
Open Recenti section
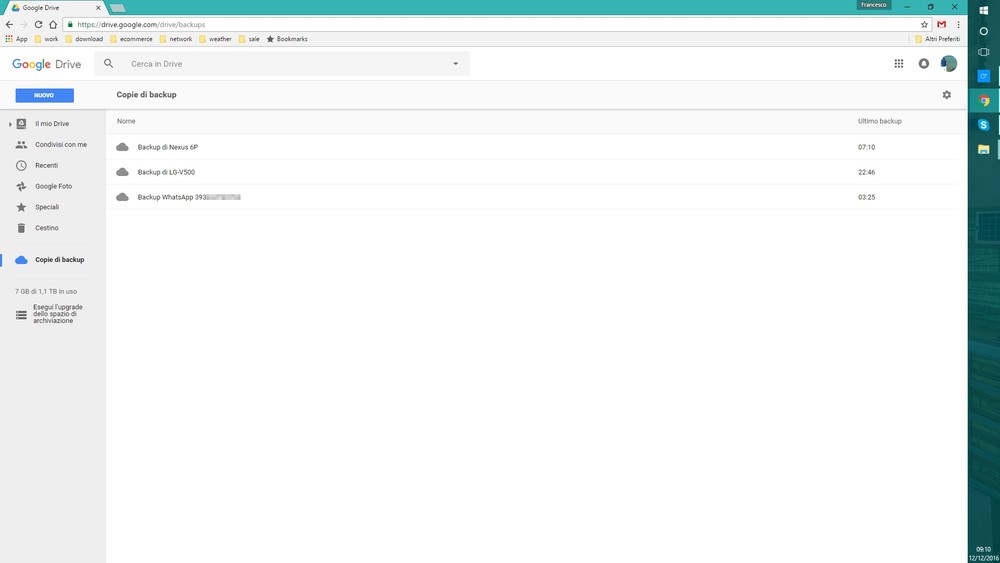[x=37, y=165]
